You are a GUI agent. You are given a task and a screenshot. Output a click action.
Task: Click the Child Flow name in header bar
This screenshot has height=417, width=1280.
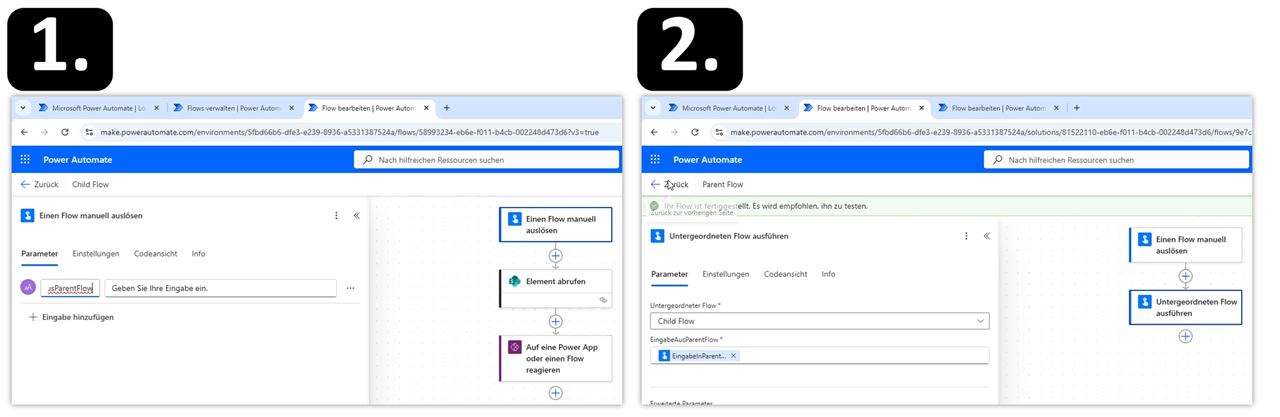pyautogui.click(x=90, y=185)
